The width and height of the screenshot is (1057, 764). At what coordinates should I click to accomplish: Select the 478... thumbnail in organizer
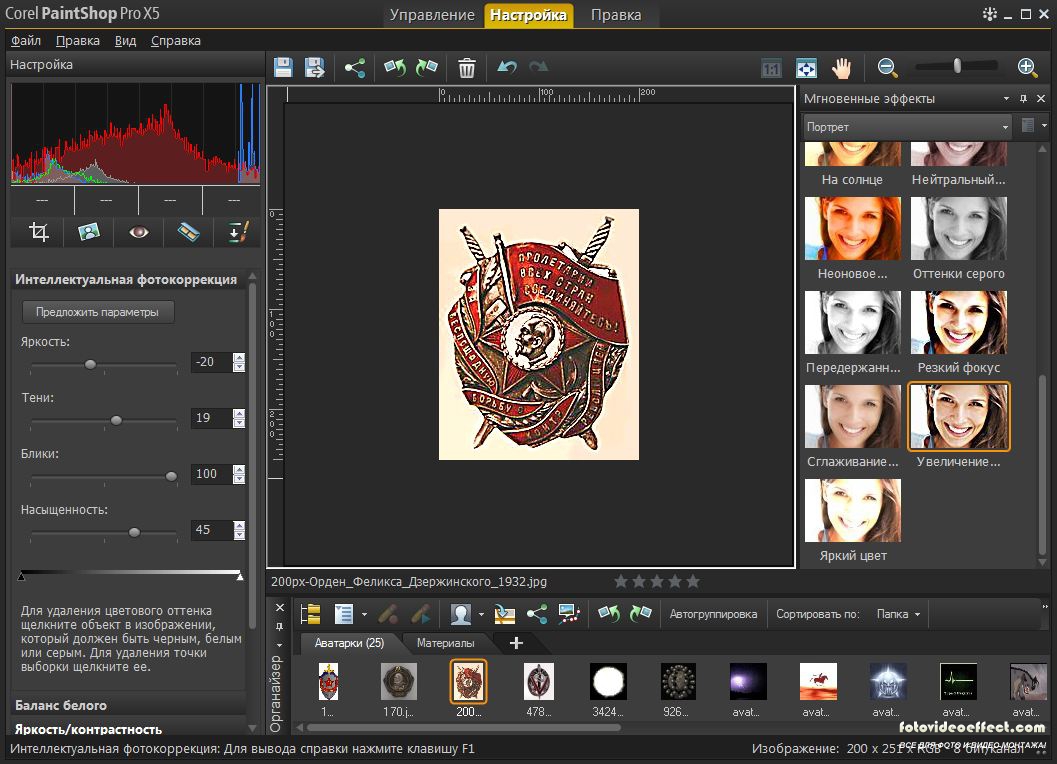539,681
